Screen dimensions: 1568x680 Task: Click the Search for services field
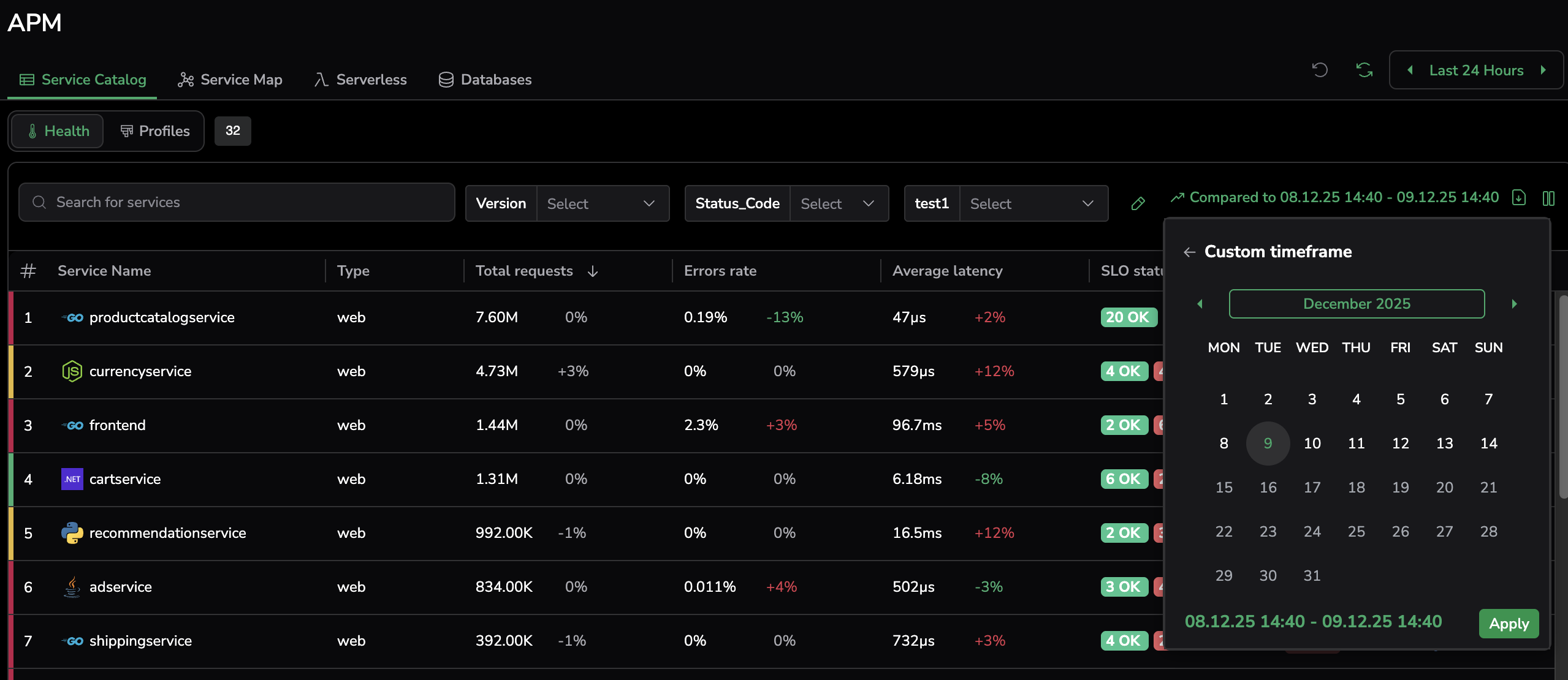tap(237, 202)
